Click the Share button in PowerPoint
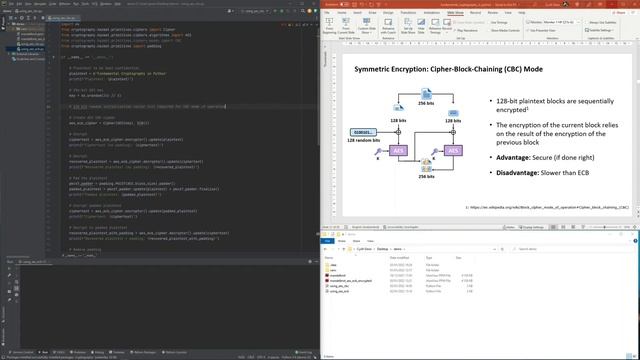This screenshot has width=640, height=360. pyautogui.click(x=619, y=13)
